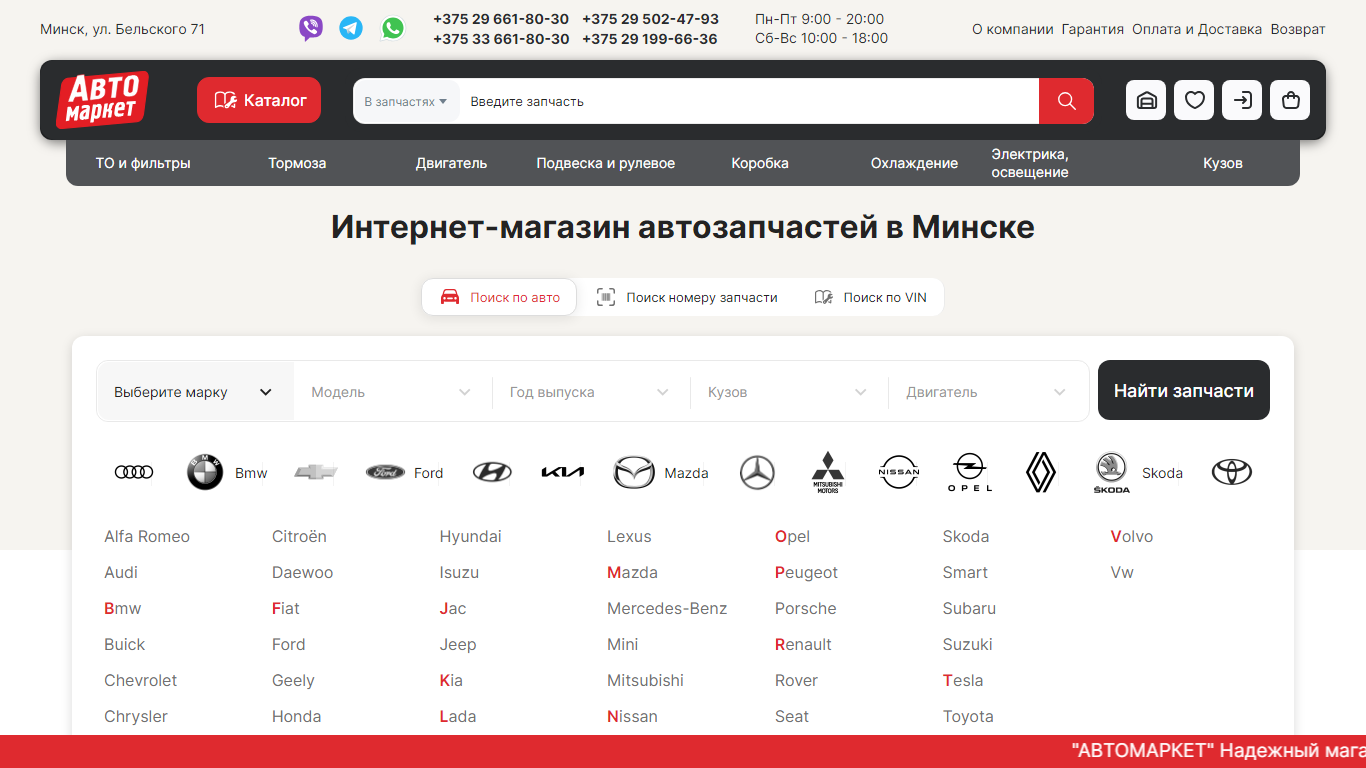Open 'Кузов' item in category bar
Image resolution: width=1366 pixels, height=768 pixels.
pyautogui.click(x=1223, y=163)
